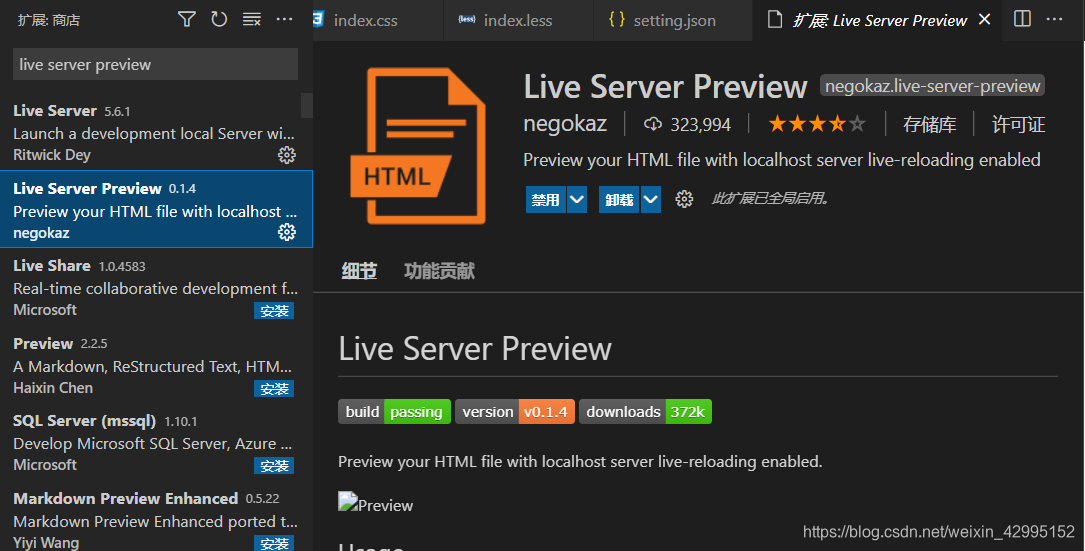Click the negokaz.live-server-preview identifier
Image resolution: width=1085 pixels, height=551 pixels.
coord(932,86)
